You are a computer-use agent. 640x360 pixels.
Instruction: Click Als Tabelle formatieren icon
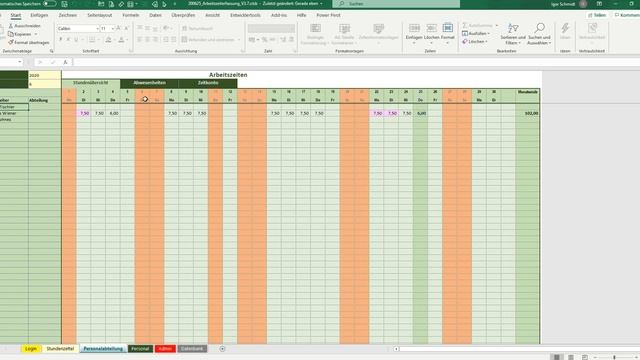[x=344, y=28]
